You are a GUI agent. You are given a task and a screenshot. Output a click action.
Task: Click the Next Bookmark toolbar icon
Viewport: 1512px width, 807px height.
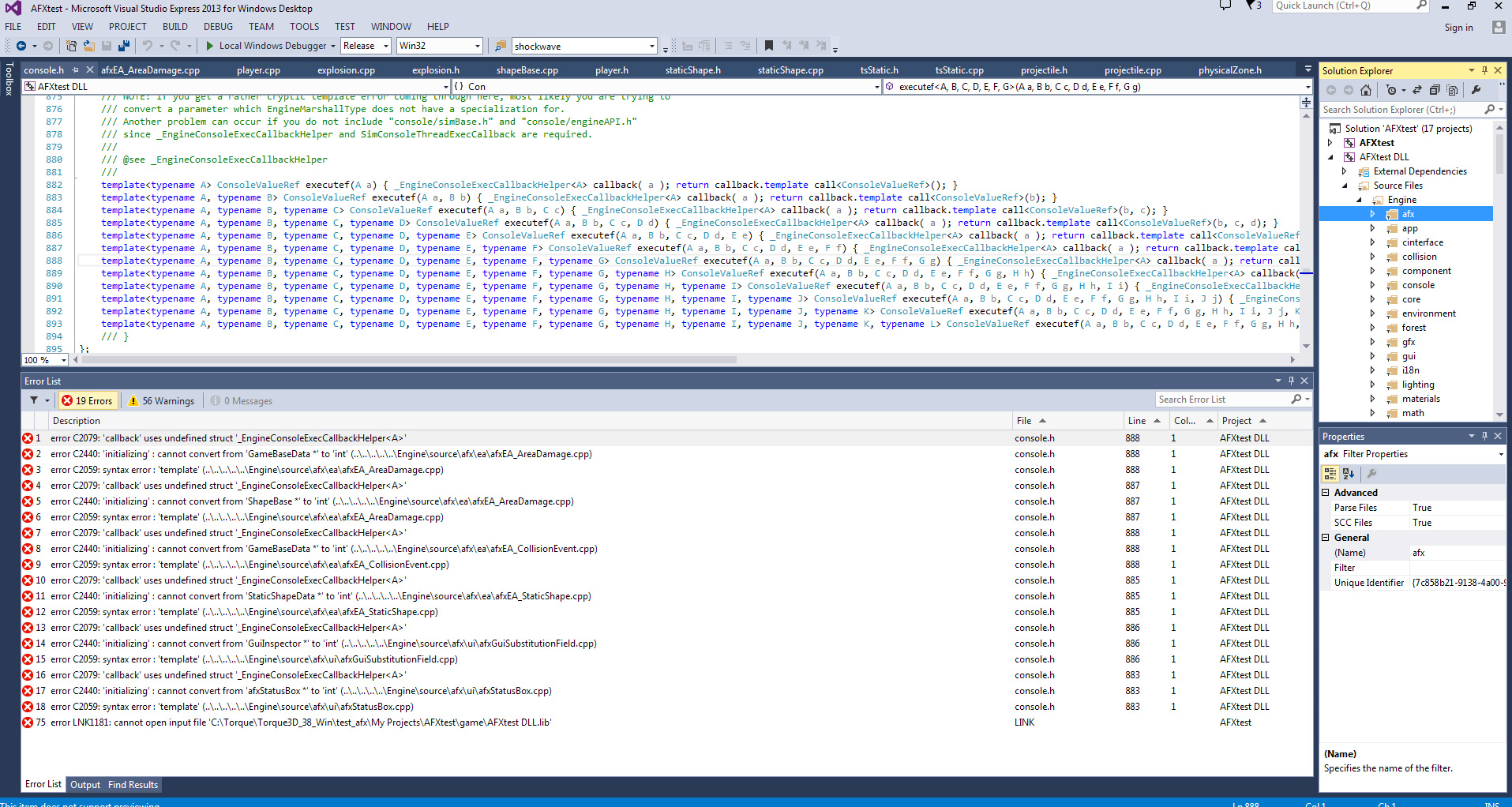(x=805, y=46)
